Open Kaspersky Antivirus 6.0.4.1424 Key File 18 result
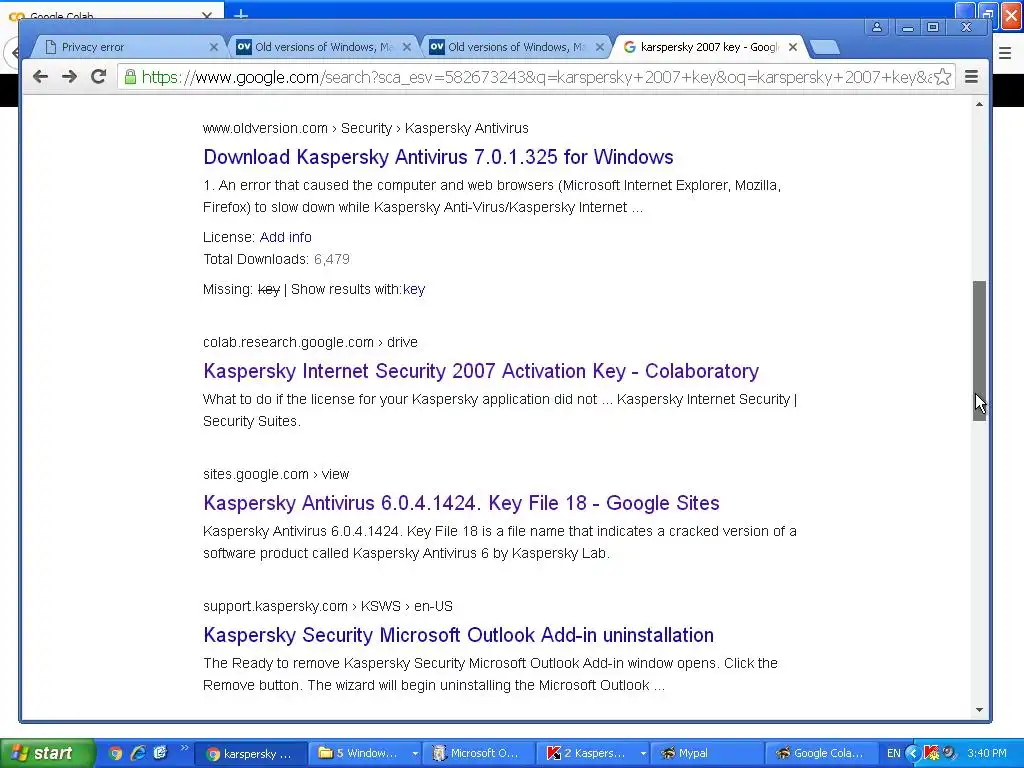The height and width of the screenshot is (768, 1024). [x=461, y=503]
